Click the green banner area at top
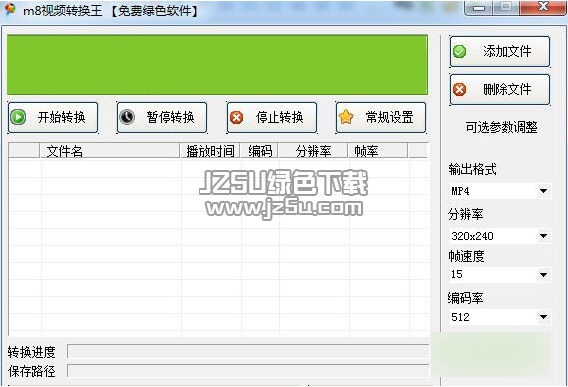 pyautogui.click(x=217, y=65)
